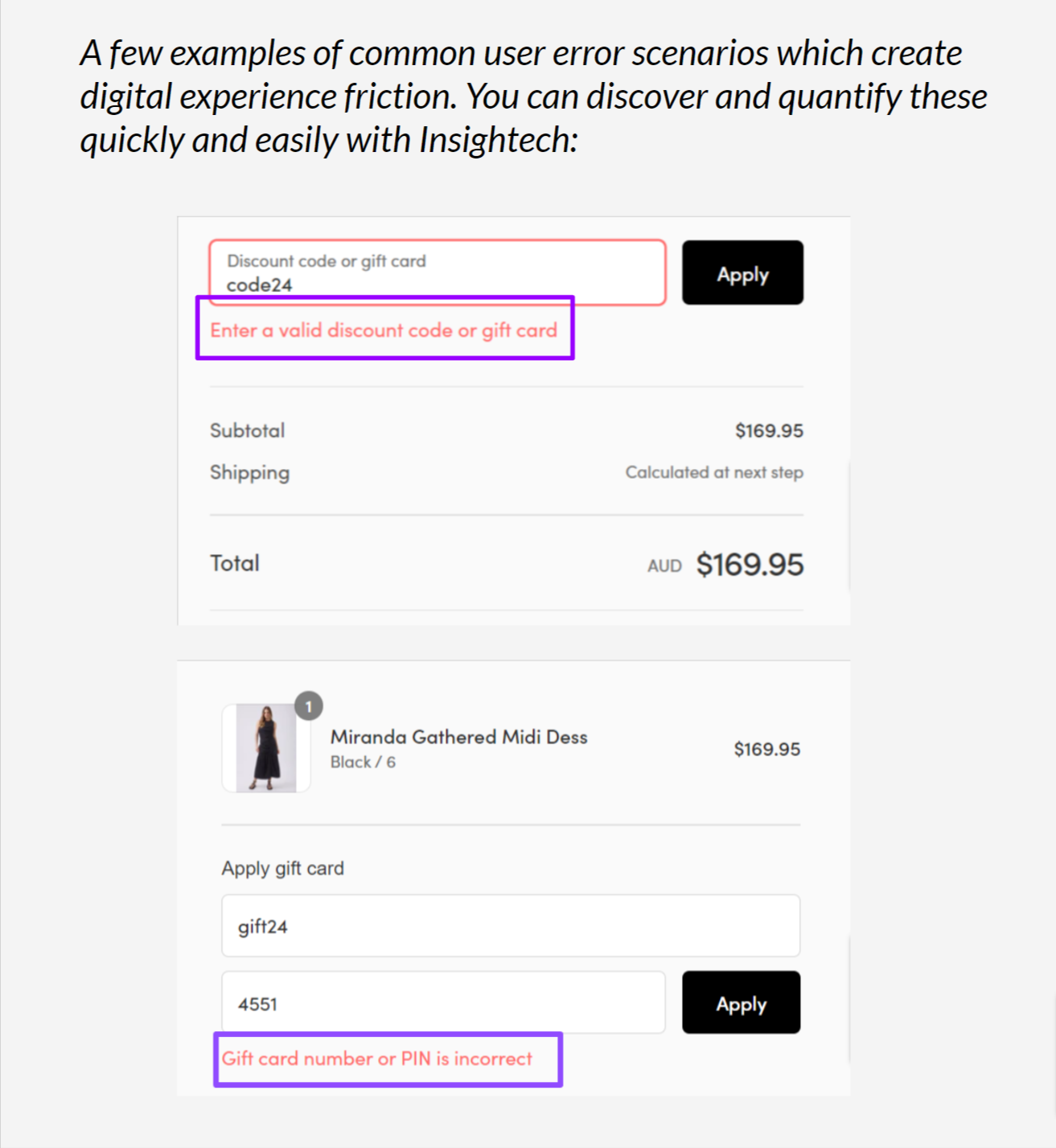
Task: Focus the PIN field containing 4551
Action: pos(443,1003)
